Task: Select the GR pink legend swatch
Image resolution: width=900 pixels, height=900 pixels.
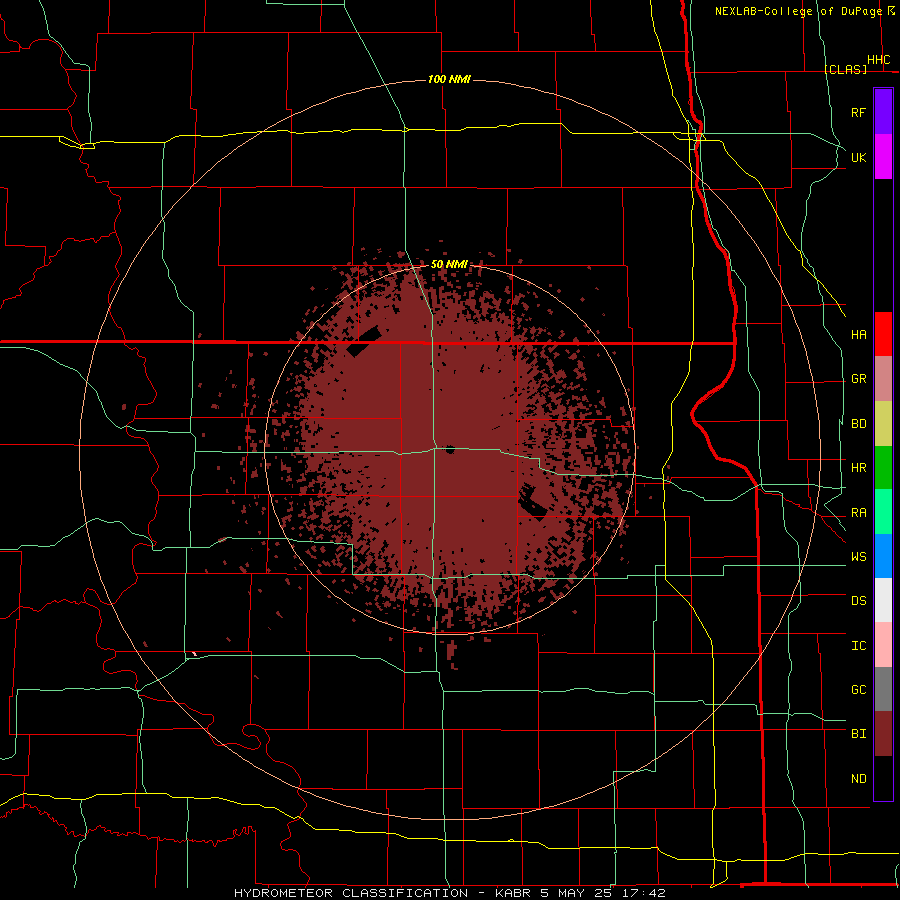Action: pos(883,379)
